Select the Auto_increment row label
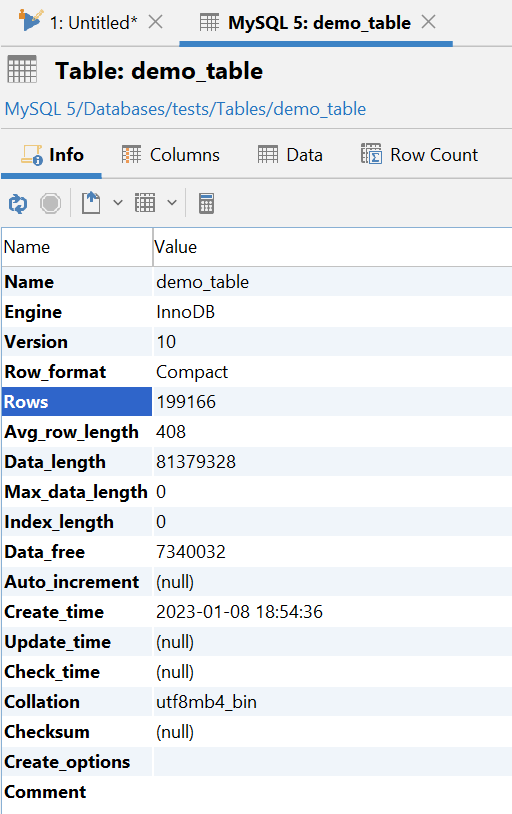Screen dimensions: 512x814 72,582
